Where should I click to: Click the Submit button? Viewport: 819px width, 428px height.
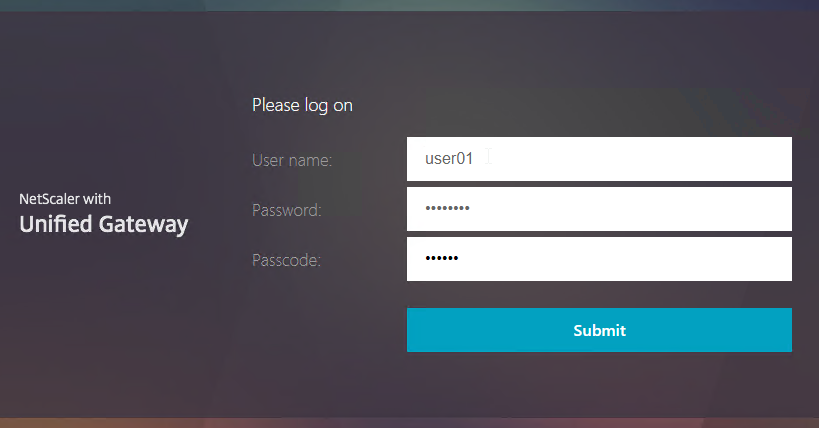(x=599, y=330)
